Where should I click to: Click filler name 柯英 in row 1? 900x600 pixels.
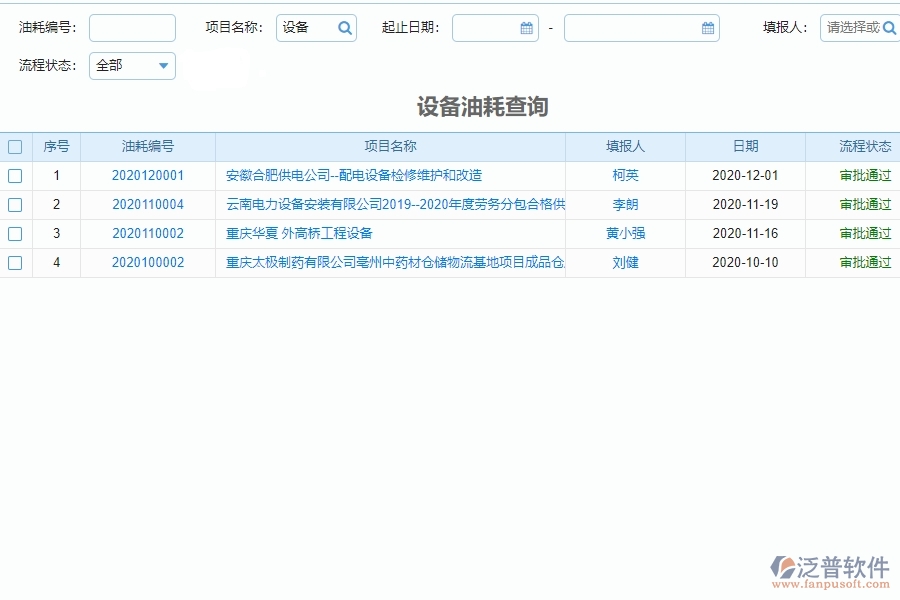coord(624,175)
